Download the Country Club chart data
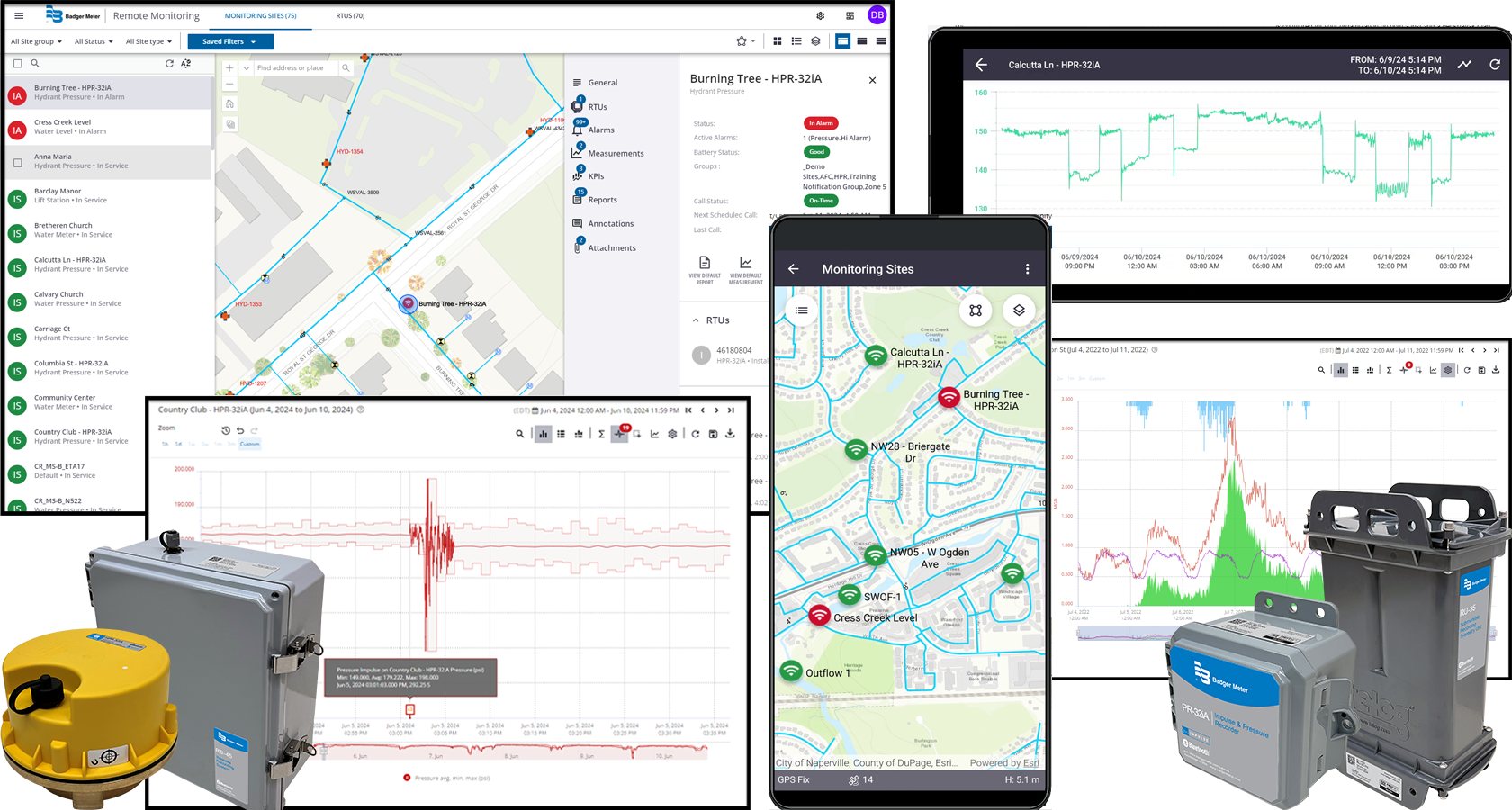 pyautogui.click(x=730, y=434)
